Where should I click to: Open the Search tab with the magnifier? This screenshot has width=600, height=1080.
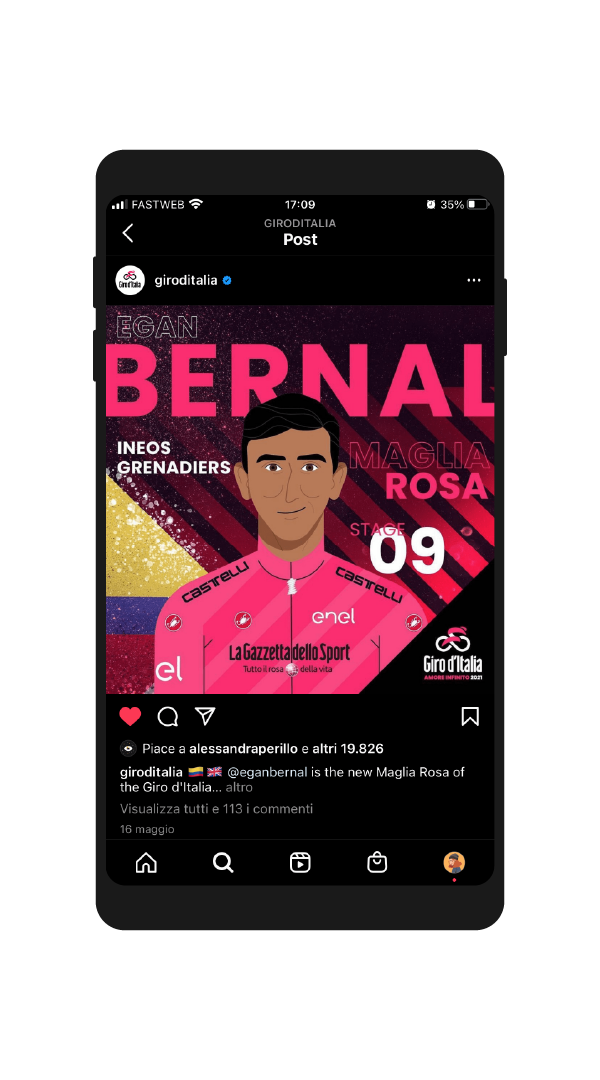223,862
